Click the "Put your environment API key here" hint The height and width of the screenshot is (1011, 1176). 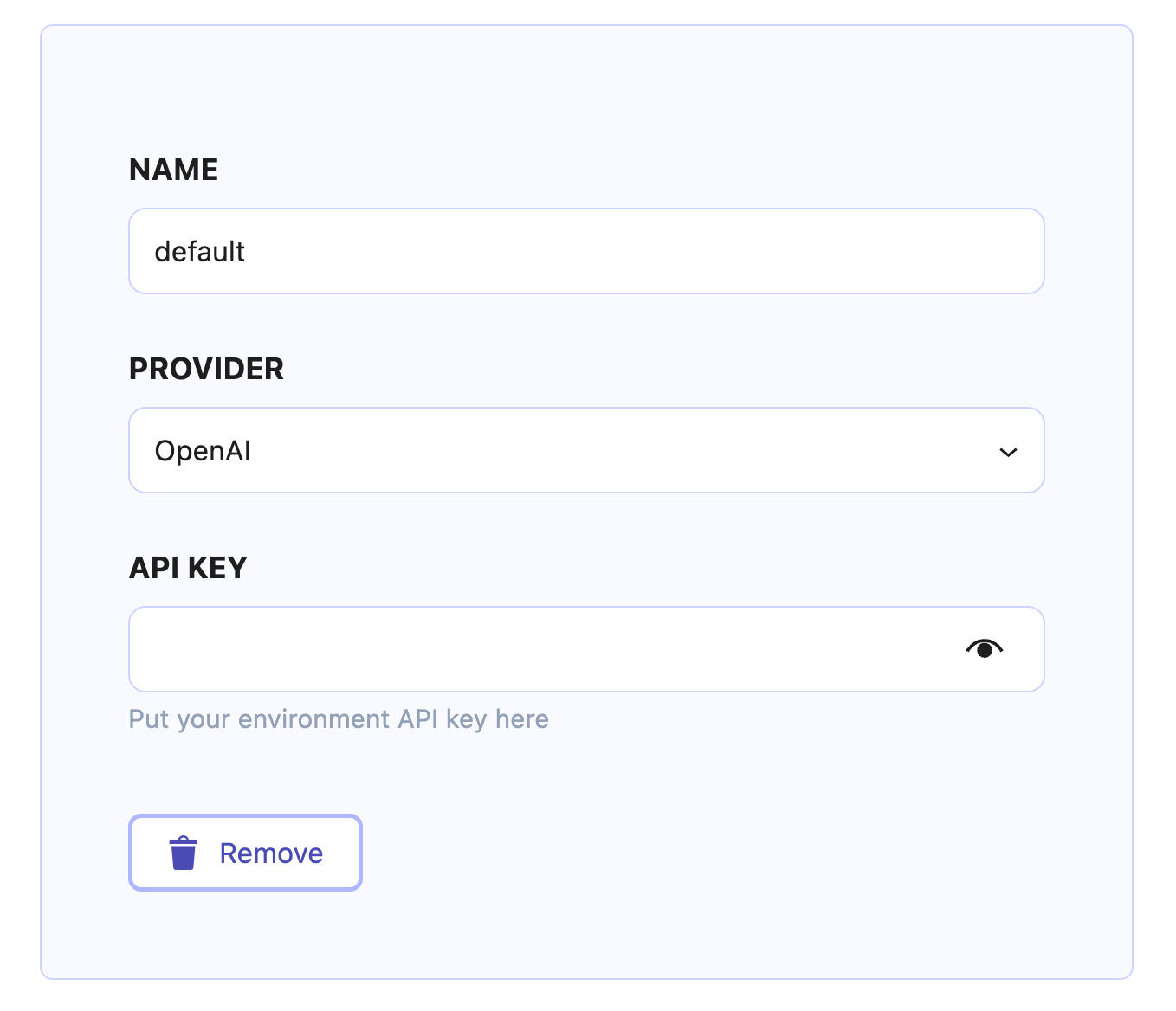pyautogui.click(x=339, y=719)
